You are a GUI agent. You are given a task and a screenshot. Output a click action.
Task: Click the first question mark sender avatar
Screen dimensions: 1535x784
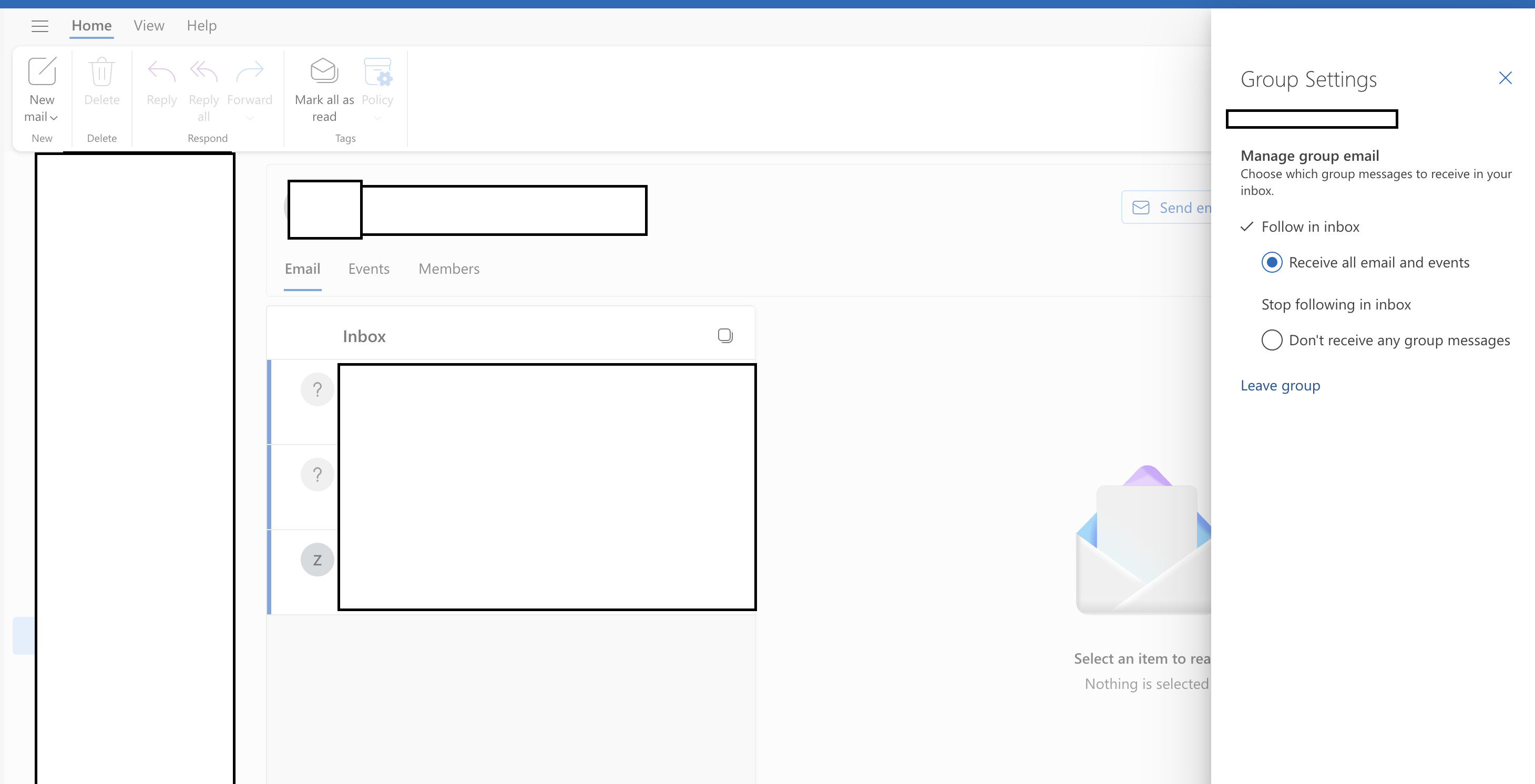point(318,389)
